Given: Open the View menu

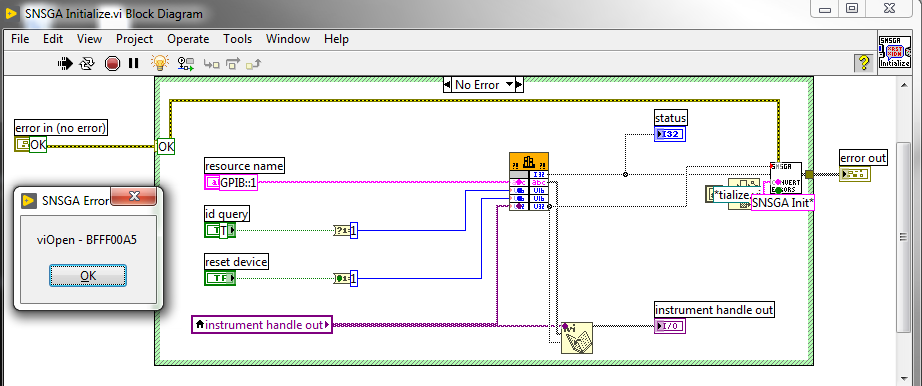Looking at the screenshot, I should pos(89,39).
